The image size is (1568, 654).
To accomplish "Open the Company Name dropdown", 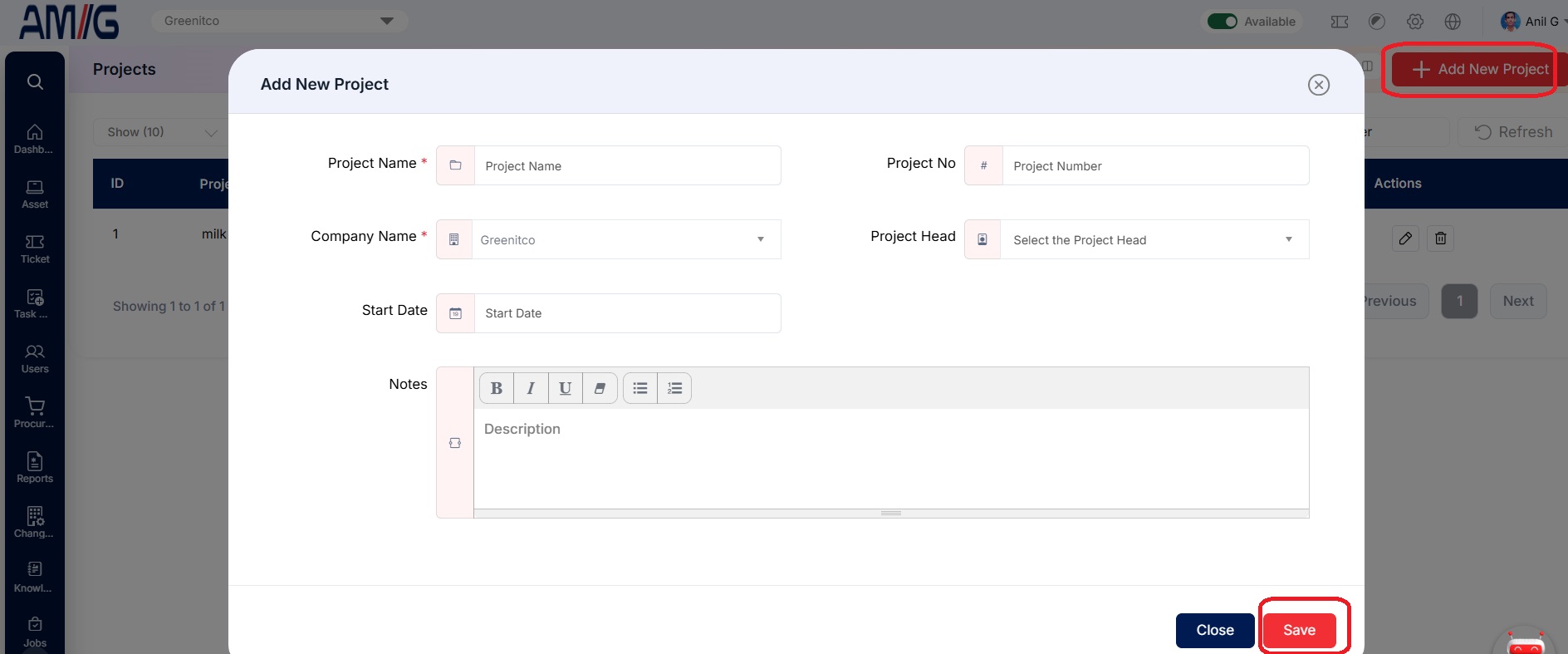I will [x=626, y=239].
